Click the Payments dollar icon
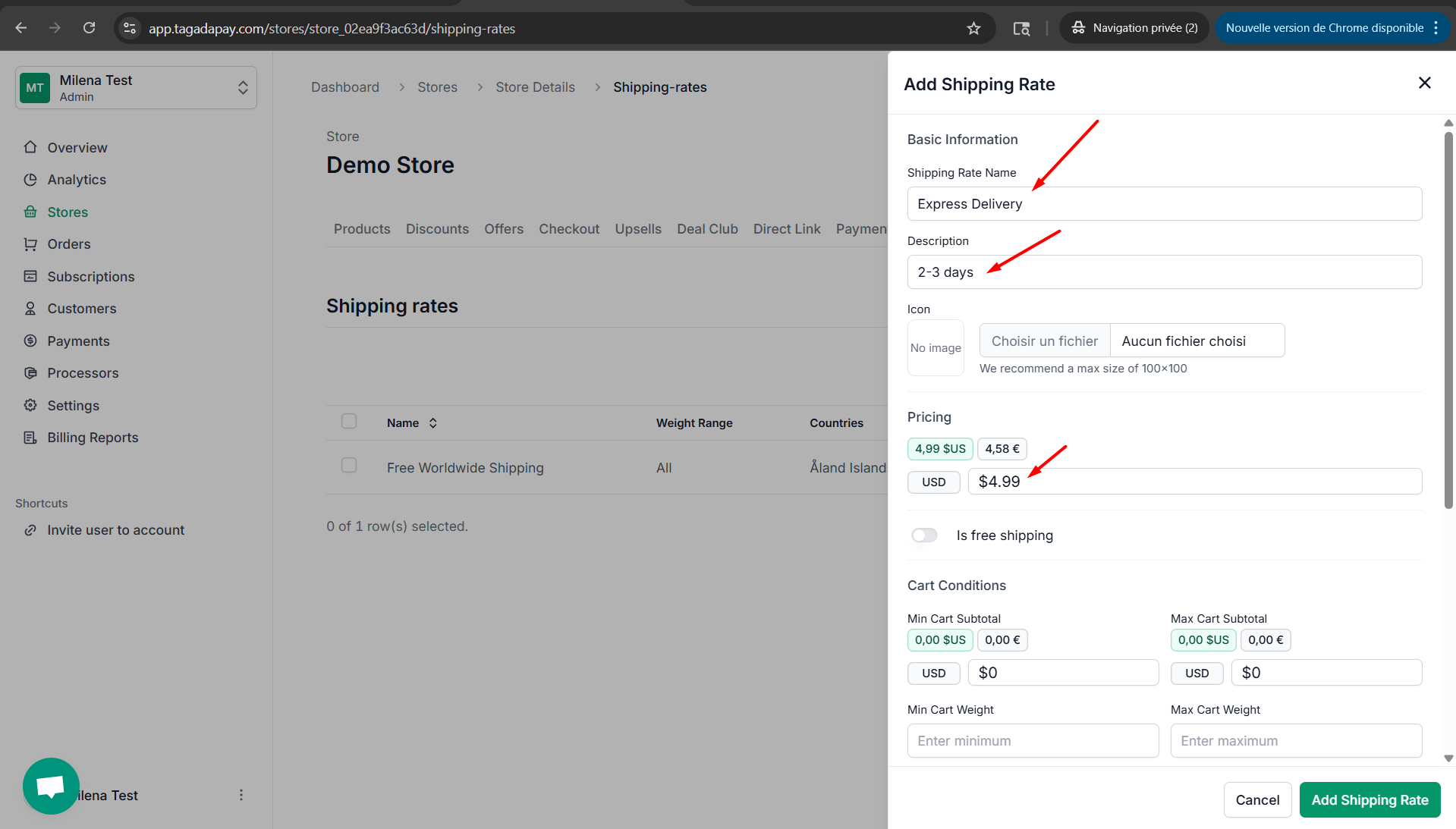This screenshot has width=1456, height=829. tap(30, 341)
